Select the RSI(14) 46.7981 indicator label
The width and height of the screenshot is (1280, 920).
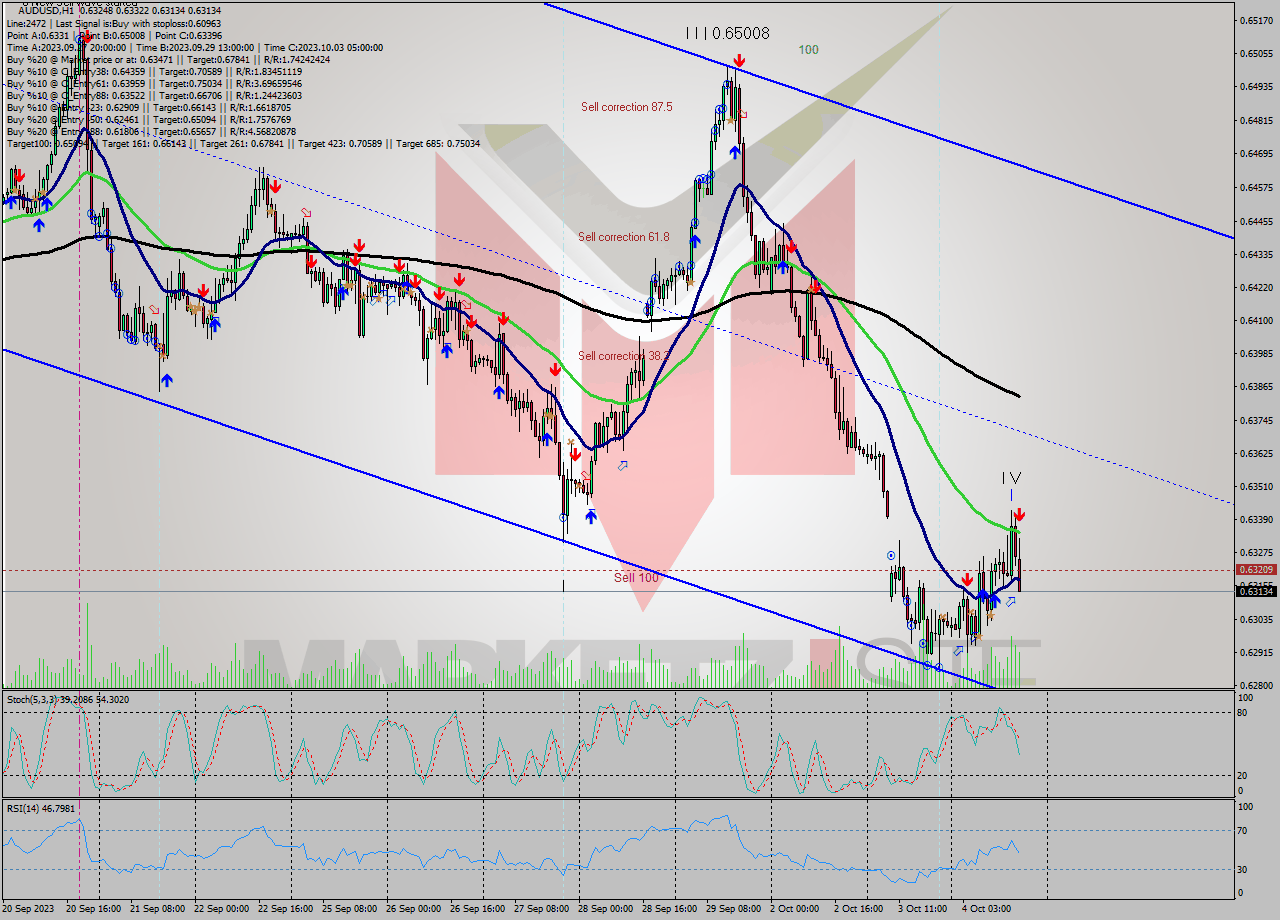pos(41,807)
